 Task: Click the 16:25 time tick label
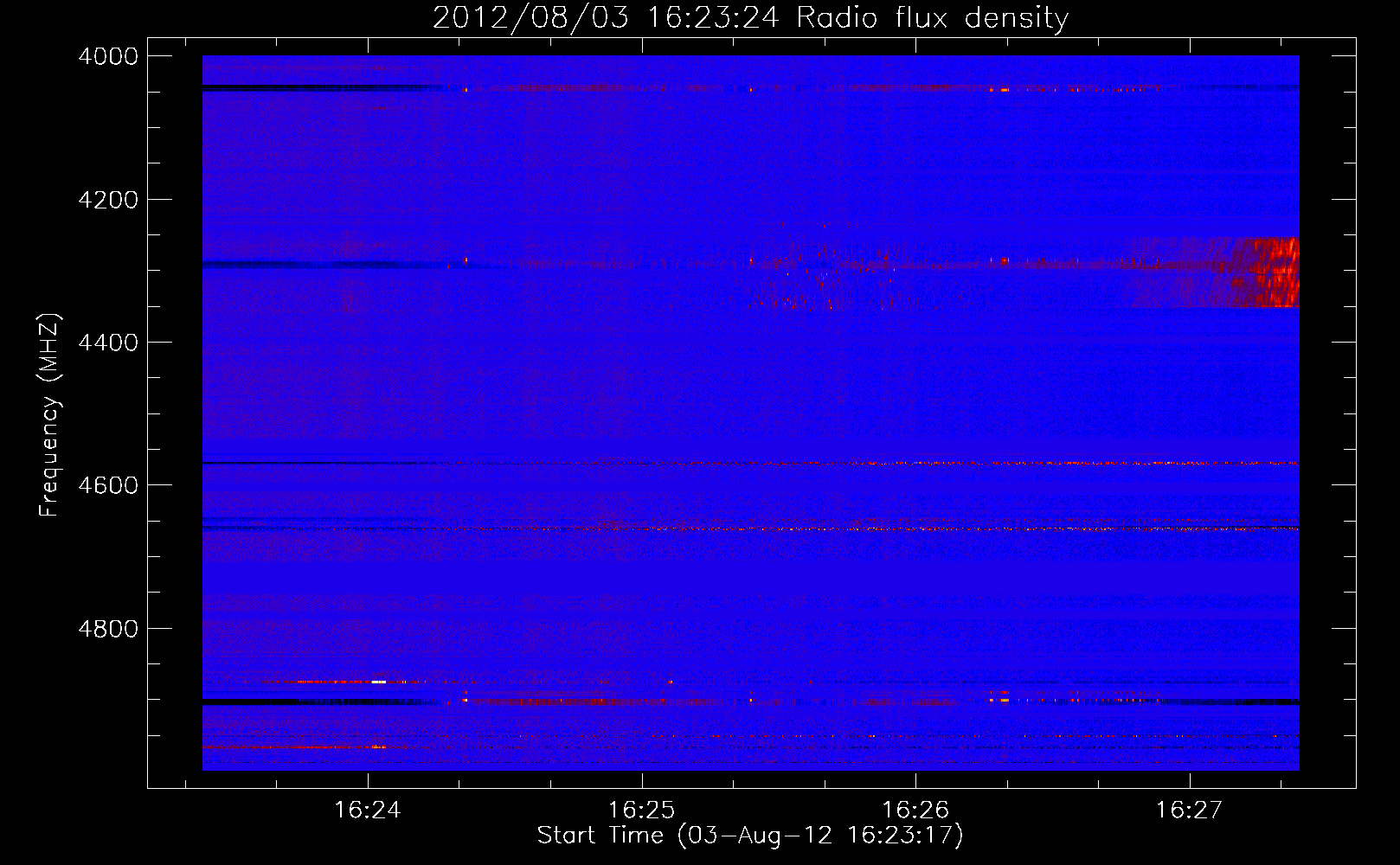click(x=642, y=811)
